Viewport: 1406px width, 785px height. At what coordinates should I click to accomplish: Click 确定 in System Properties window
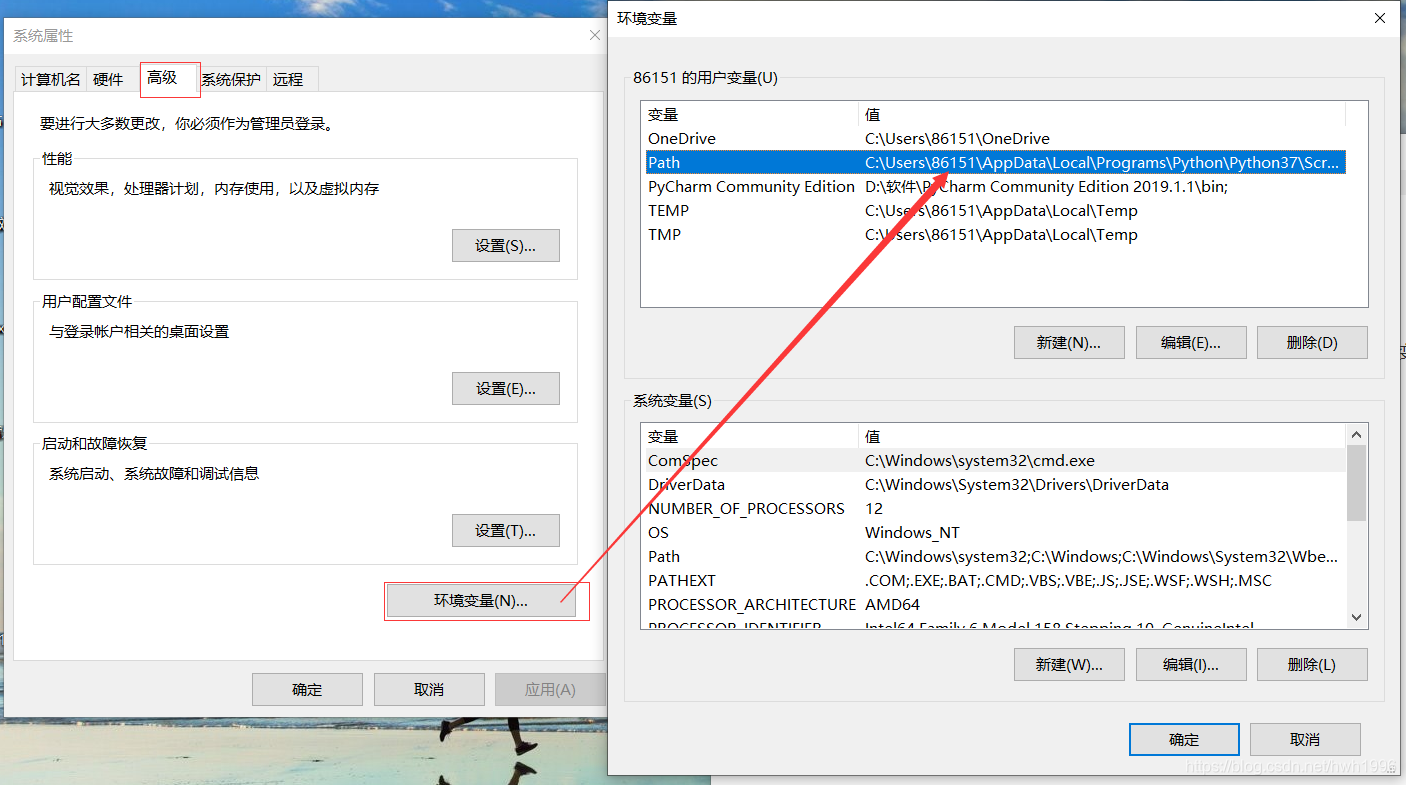coord(307,689)
